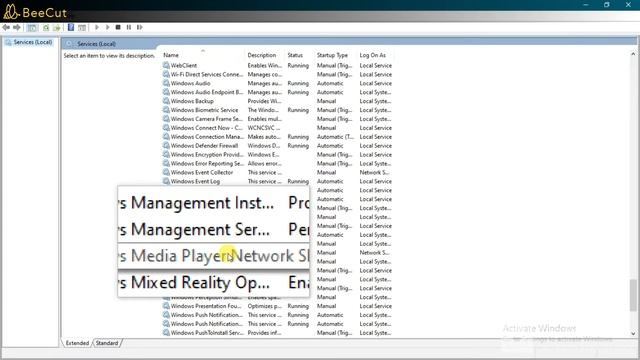Click the gear icon beside Windows PushToInstall Serv...
This screenshot has width=640, height=360.
tap(166, 333)
